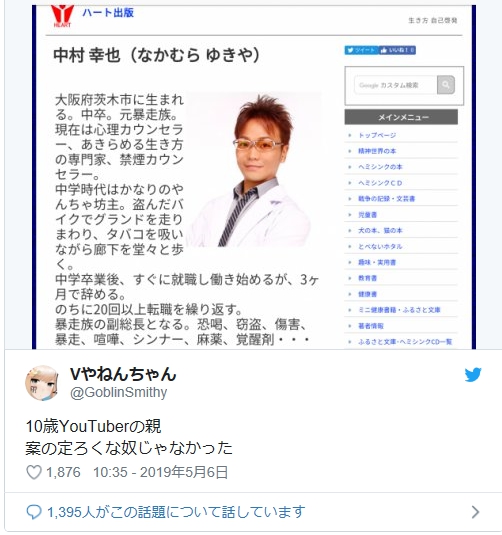Screen dimensions: 502x535
Task: Click the Twitter bird icon in tweet card
Action: (473, 375)
